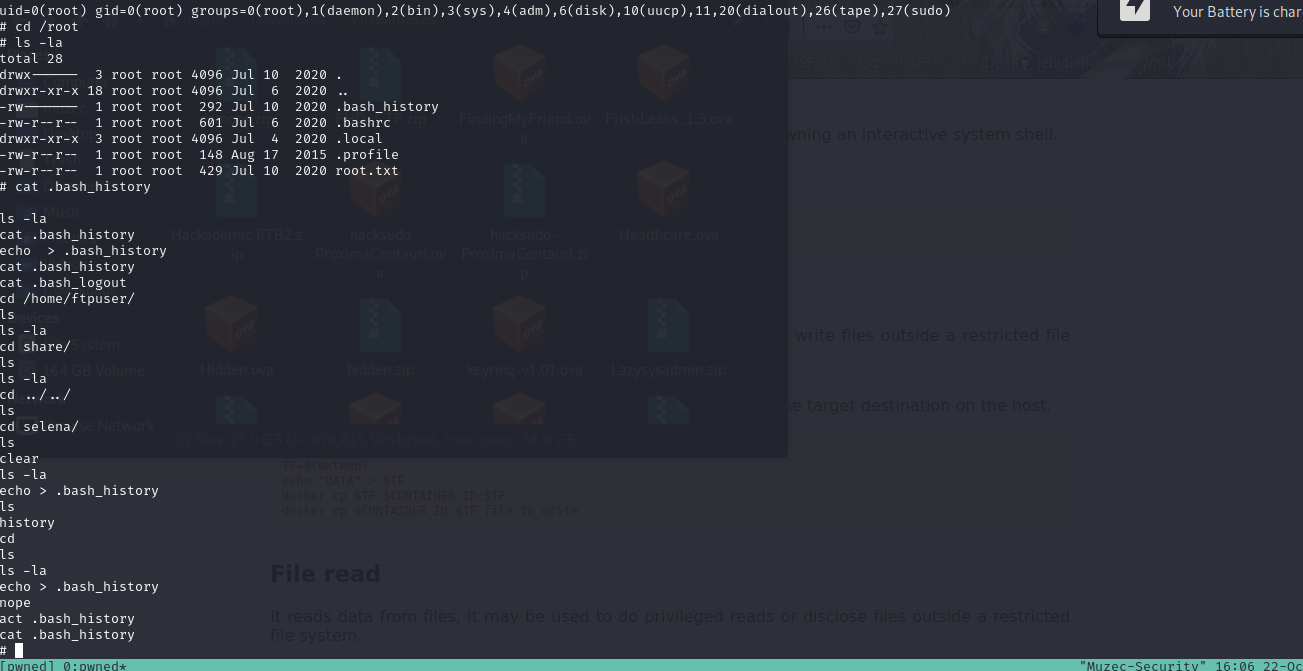Open the GHDB bookmark
This screenshot has width=1303, height=671.
pyautogui.click(x=979, y=62)
